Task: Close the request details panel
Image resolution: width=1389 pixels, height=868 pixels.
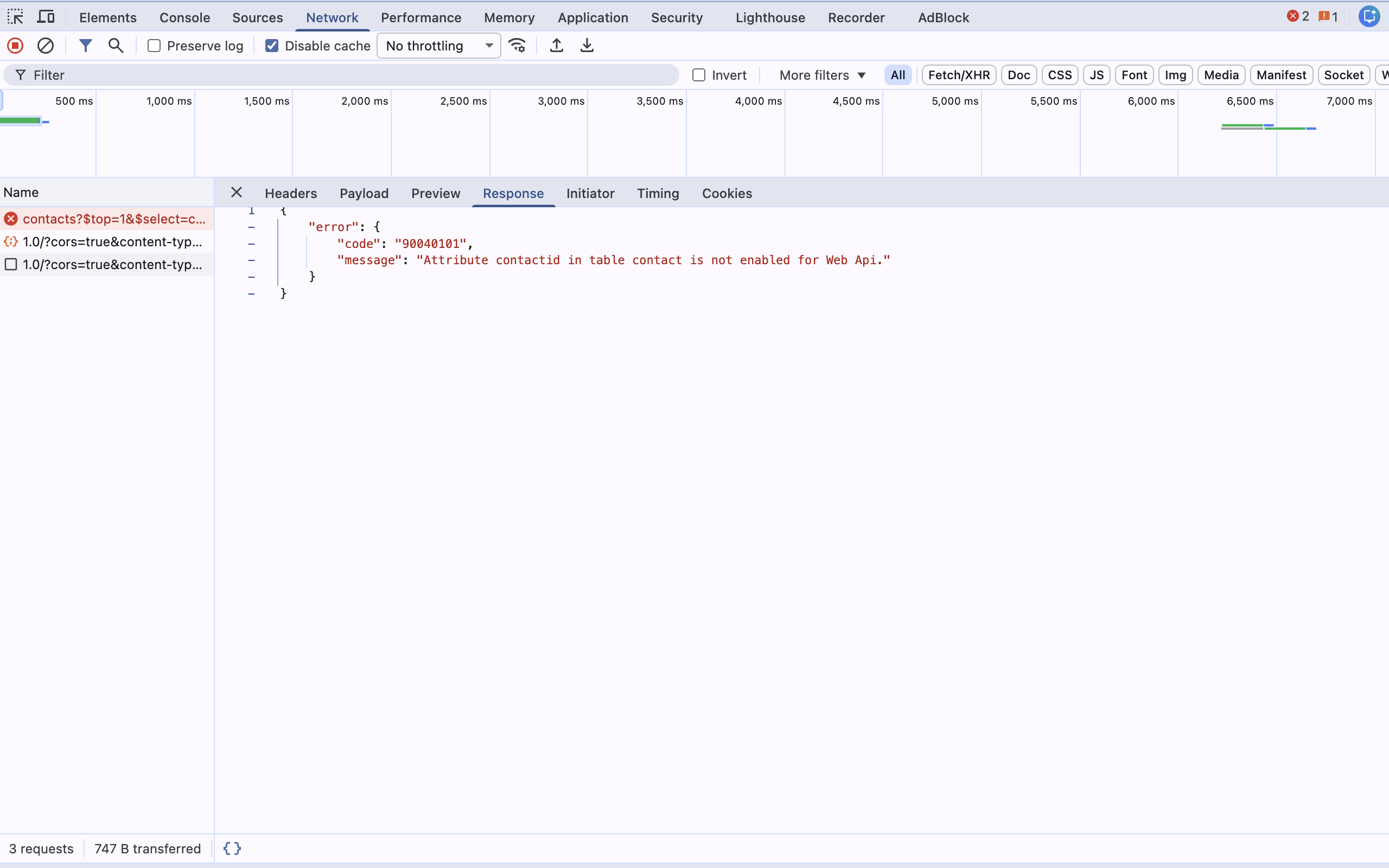Action: (x=237, y=192)
